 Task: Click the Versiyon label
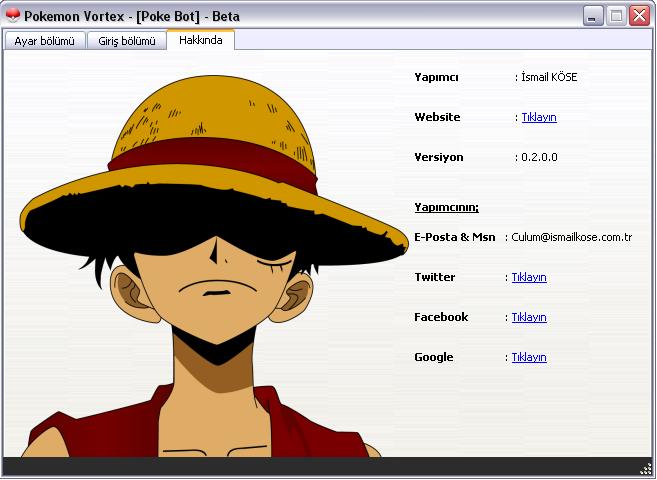pyautogui.click(x=439, y=157)
